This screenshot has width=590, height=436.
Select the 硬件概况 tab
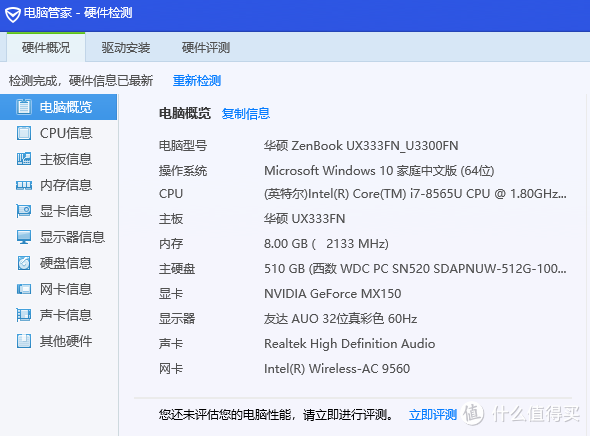coord(46,48)
